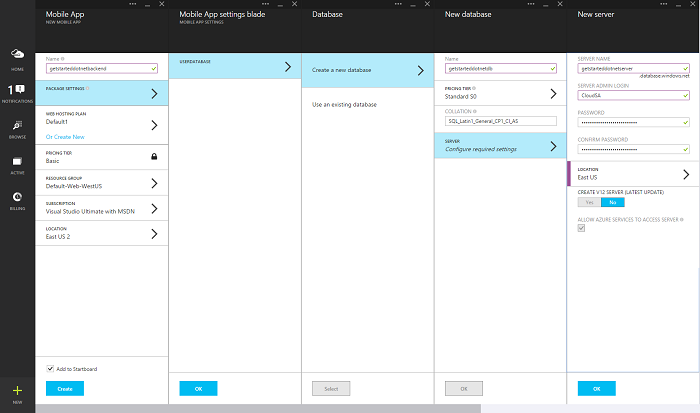Toggle Allow Azure Services to access server checkbox

tap(581, 228)
